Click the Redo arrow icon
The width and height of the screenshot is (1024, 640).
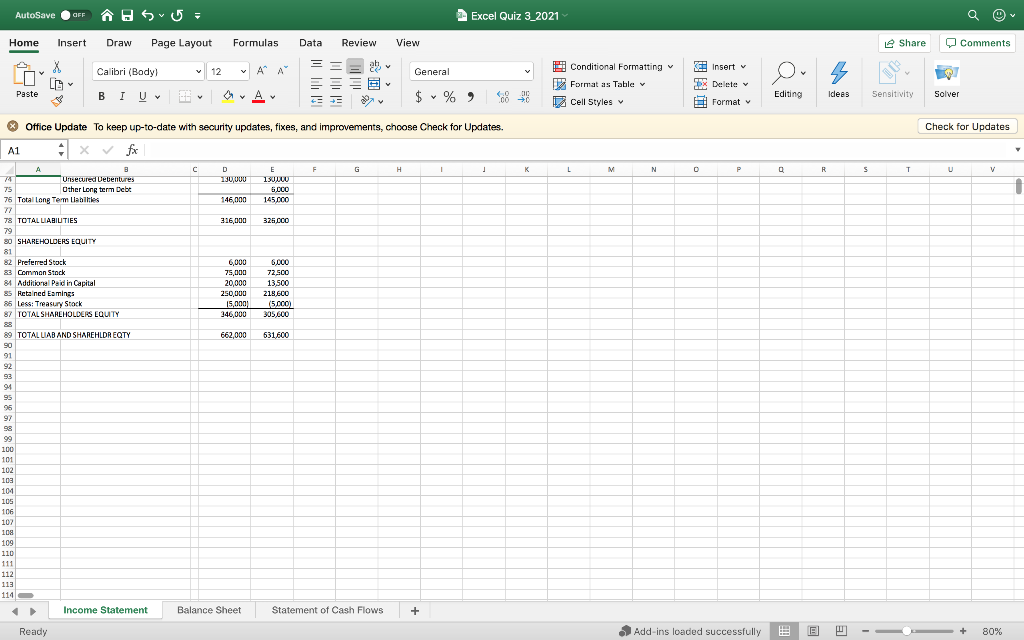point(176,15)
